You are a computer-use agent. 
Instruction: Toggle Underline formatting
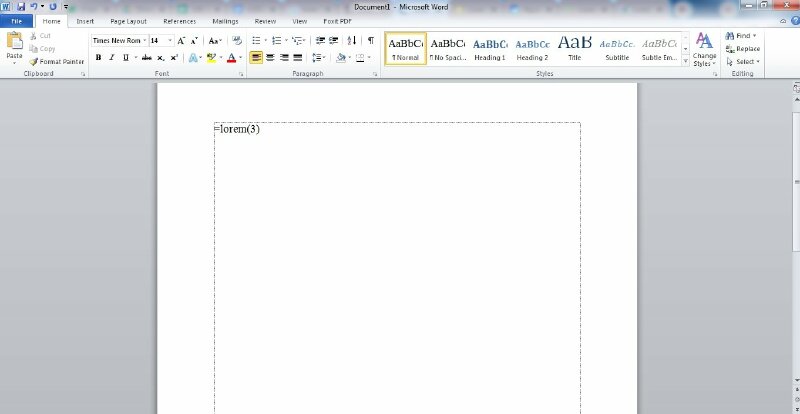[x=126, y=58]
